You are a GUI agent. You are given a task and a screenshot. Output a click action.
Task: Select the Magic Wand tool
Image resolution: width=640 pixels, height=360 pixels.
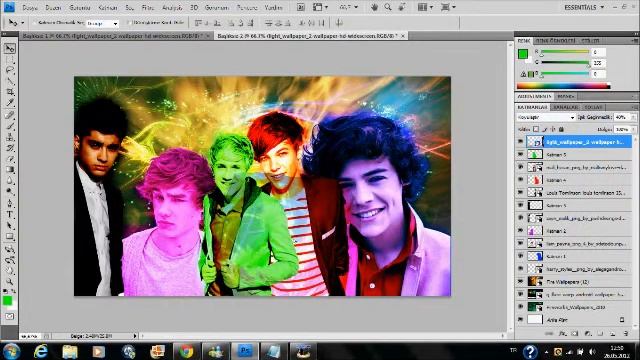click(x=10, y=81)
